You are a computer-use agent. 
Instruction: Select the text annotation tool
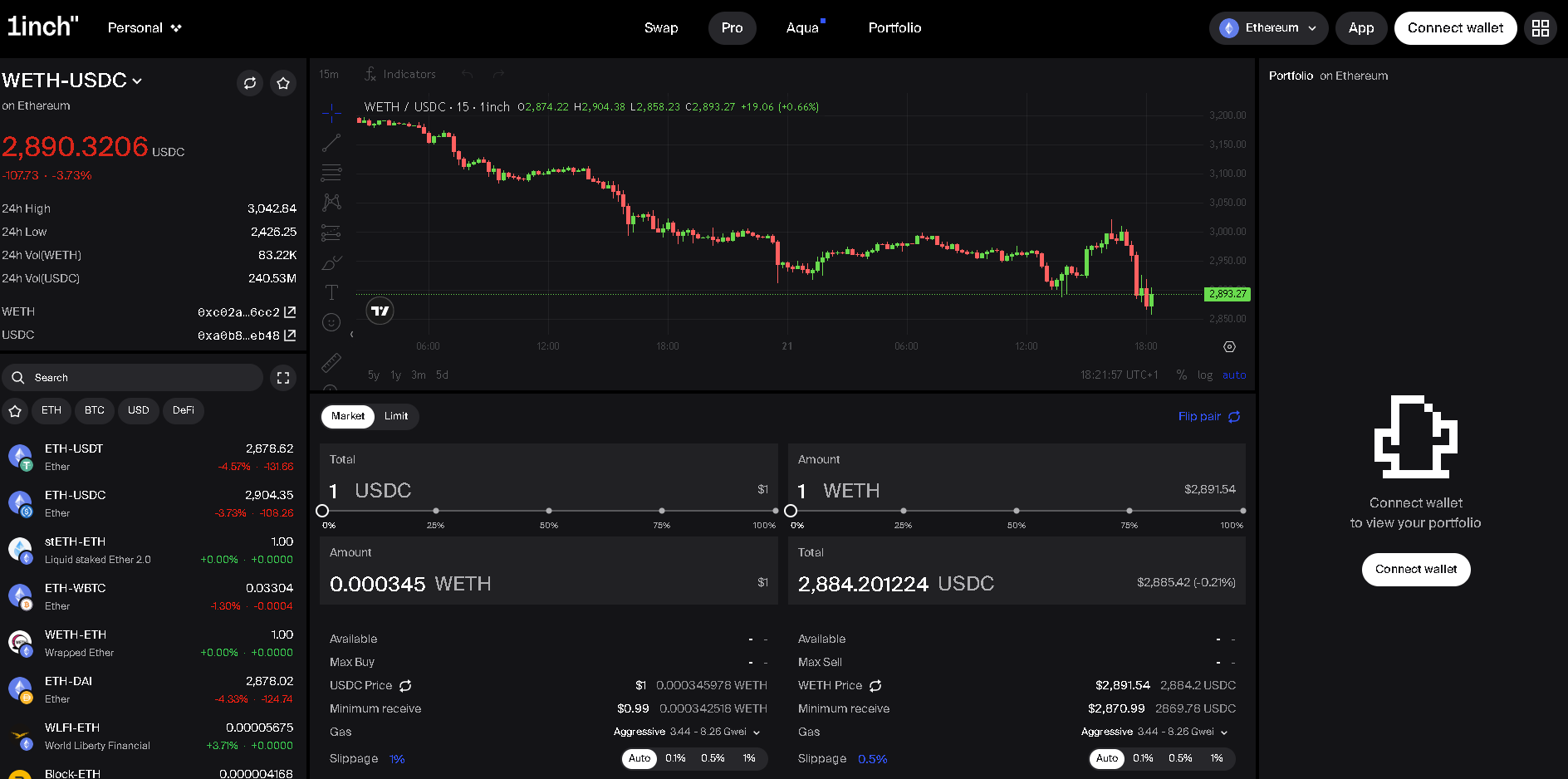click(331, 292)
